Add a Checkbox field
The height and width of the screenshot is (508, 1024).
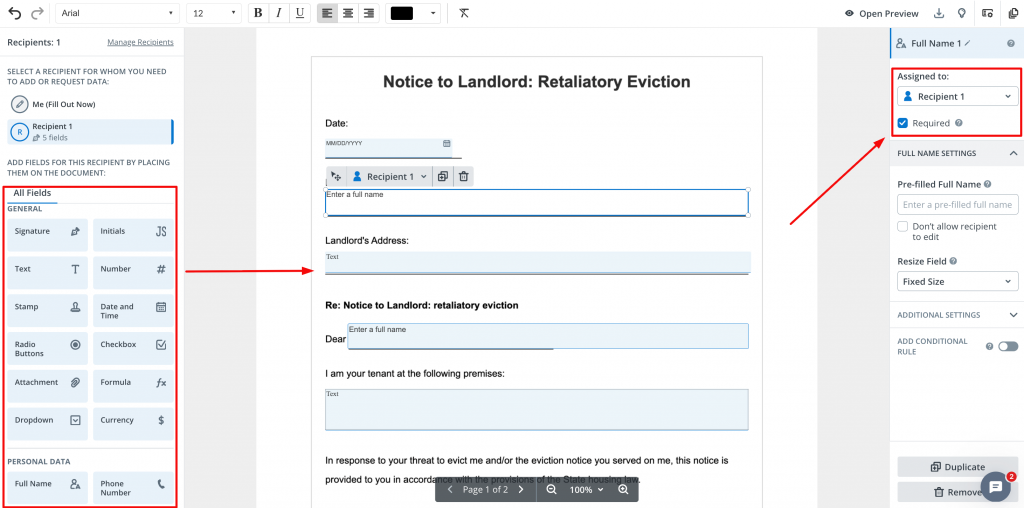[x=133, y=348]
